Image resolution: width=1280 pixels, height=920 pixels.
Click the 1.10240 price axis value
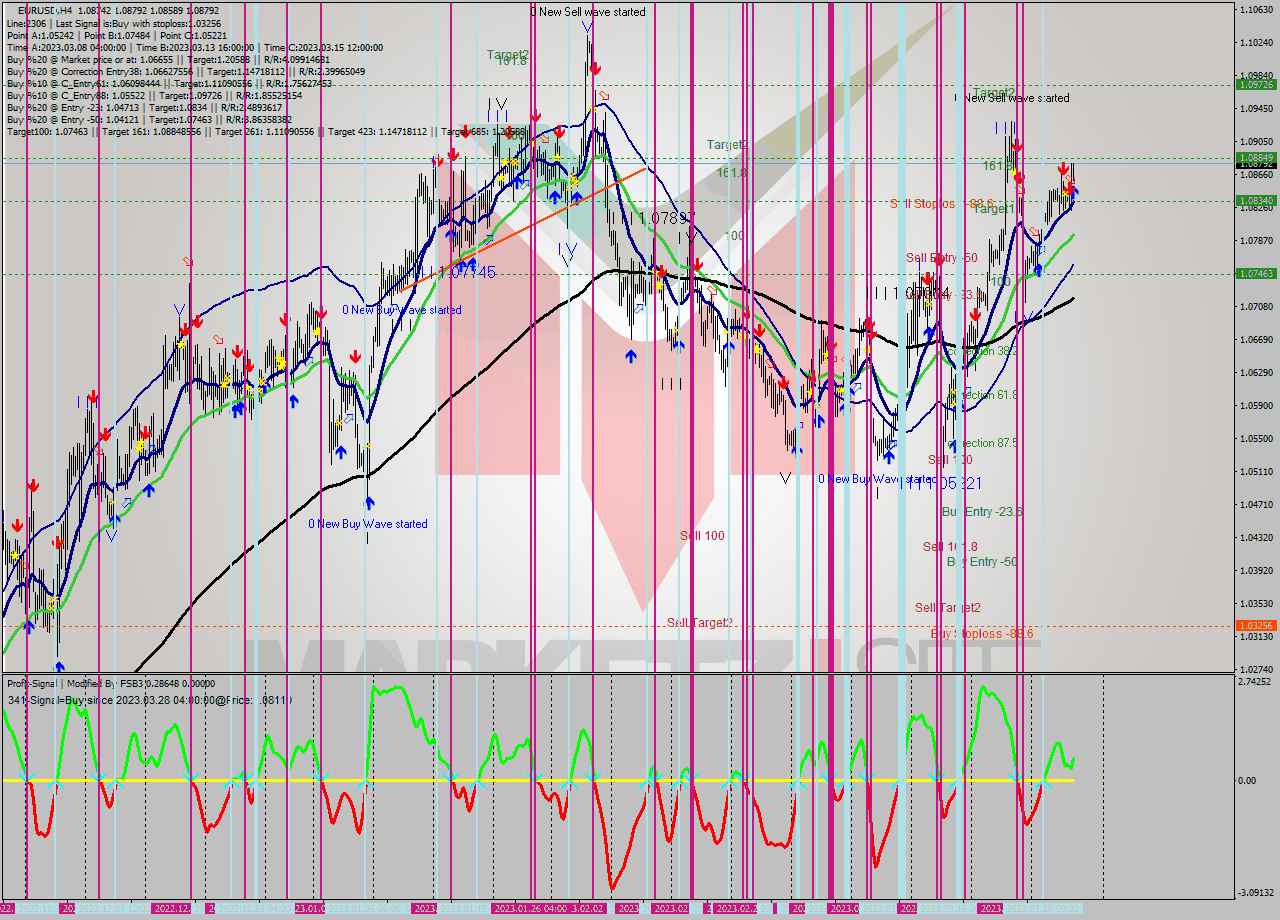1256,42
